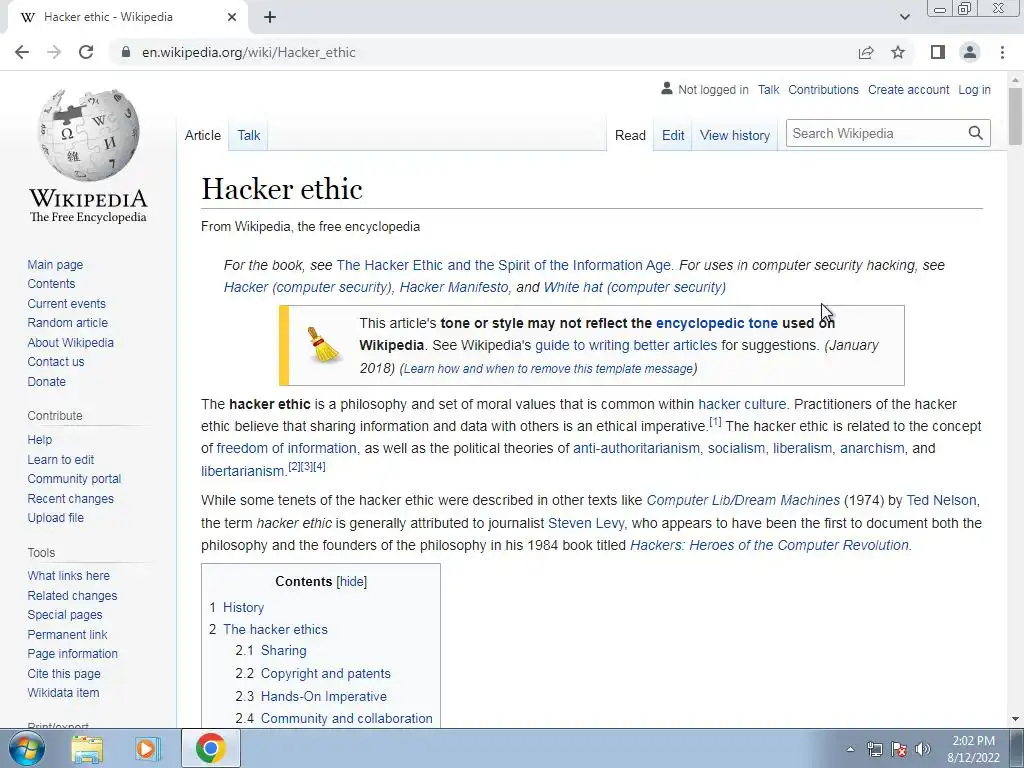Click the broom cleanup template icon
This screenshot has width=1024, height=768.
coord(323,345)
